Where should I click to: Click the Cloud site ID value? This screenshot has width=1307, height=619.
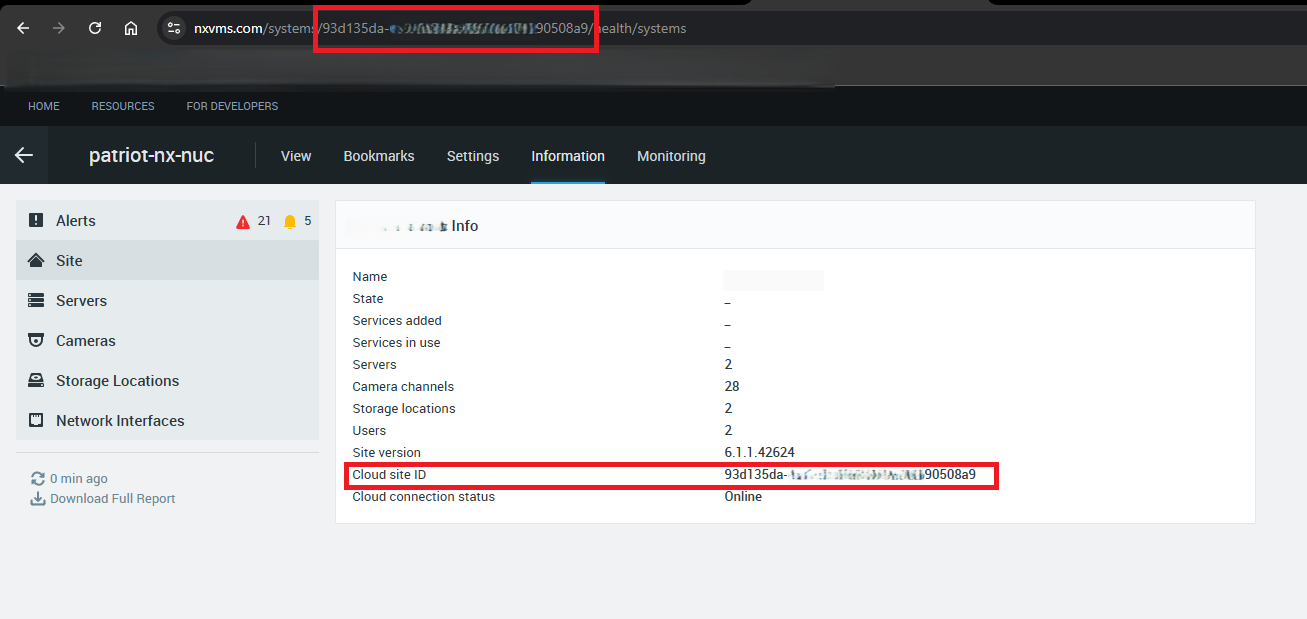[850, 475]
